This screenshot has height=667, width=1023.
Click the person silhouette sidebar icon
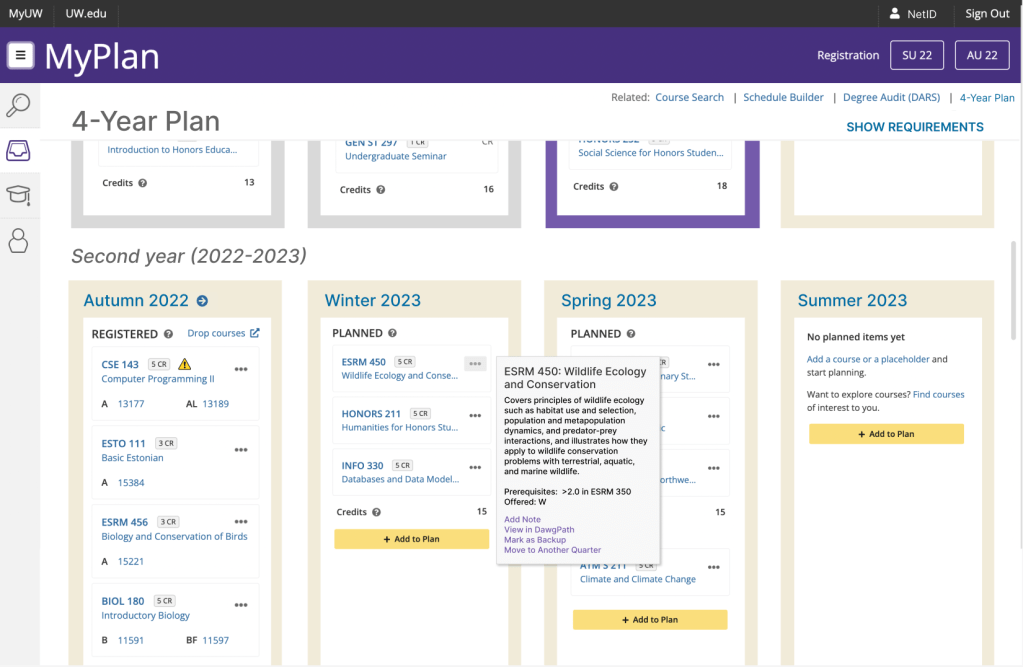pos(19,241)
